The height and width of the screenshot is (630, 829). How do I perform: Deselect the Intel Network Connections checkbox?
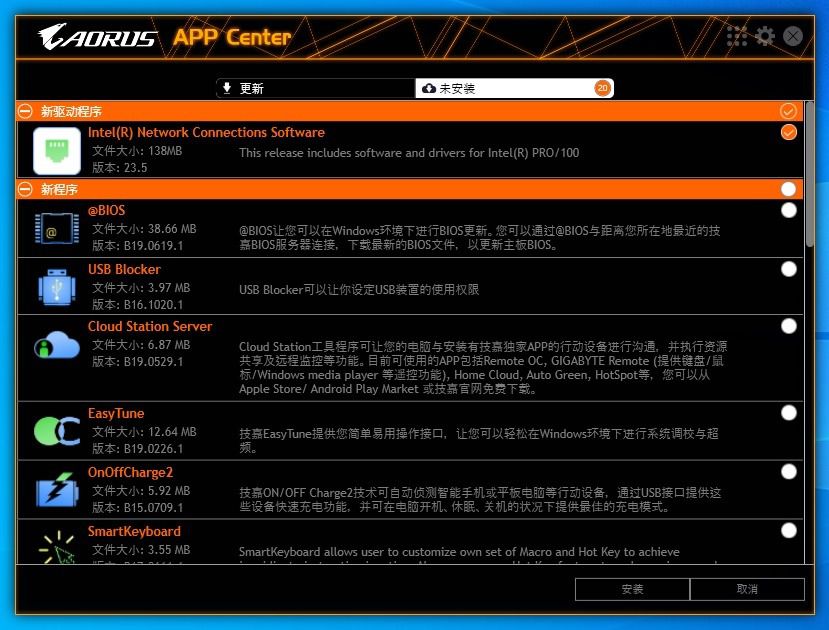[788, 132]
